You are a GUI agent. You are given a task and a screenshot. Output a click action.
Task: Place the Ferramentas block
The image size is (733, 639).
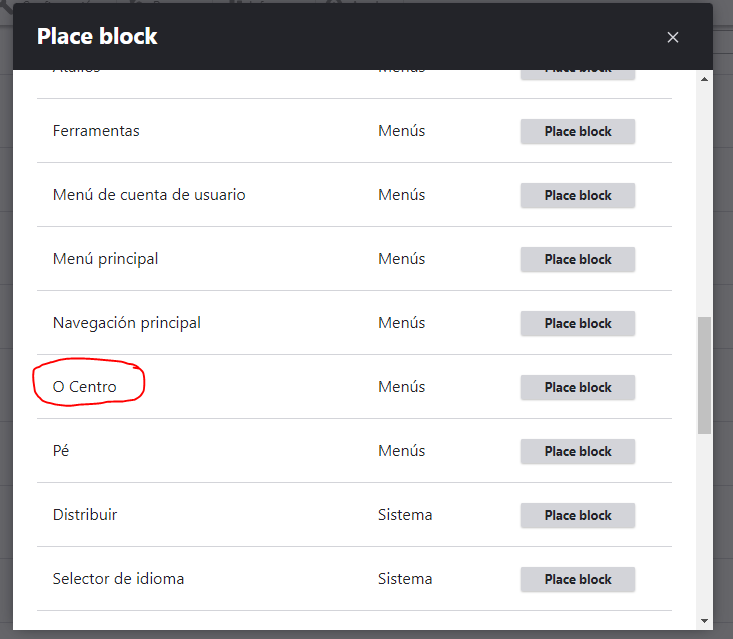pos(577,131)
